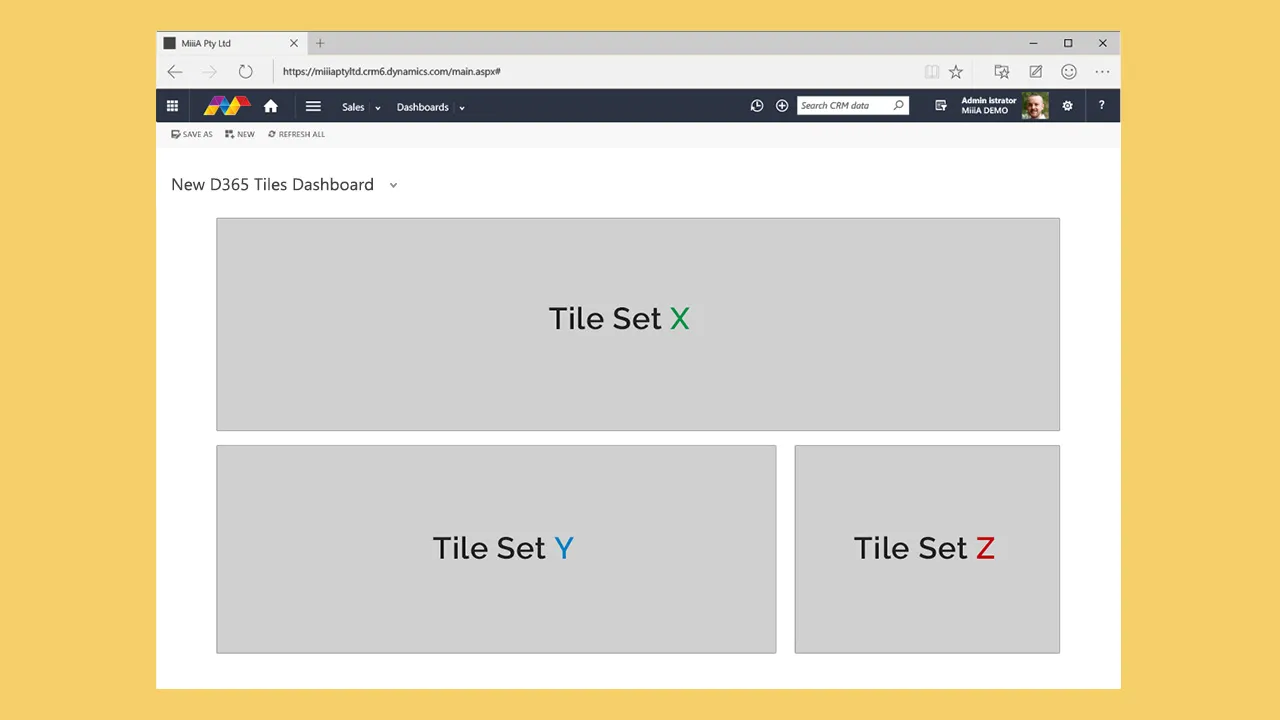Create a new dashboard with New
The width and height of the screenshot is (1280, 720).
coord(240,134)
